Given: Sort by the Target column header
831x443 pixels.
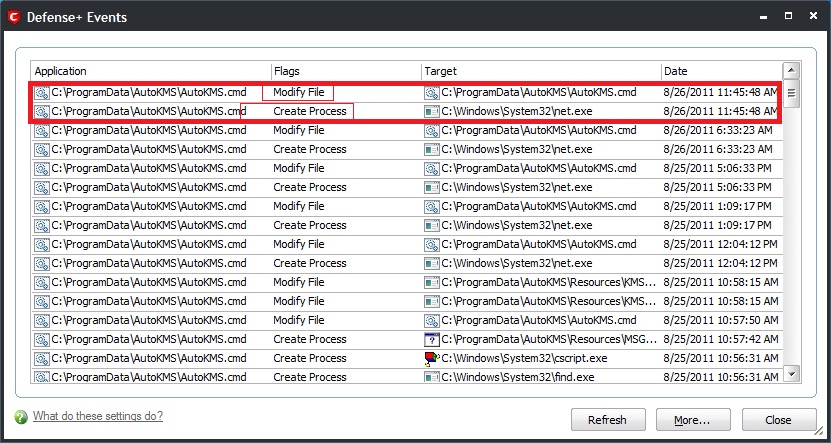Looking at the screenshot, I should pyautogui.click(x=541, y=71).
